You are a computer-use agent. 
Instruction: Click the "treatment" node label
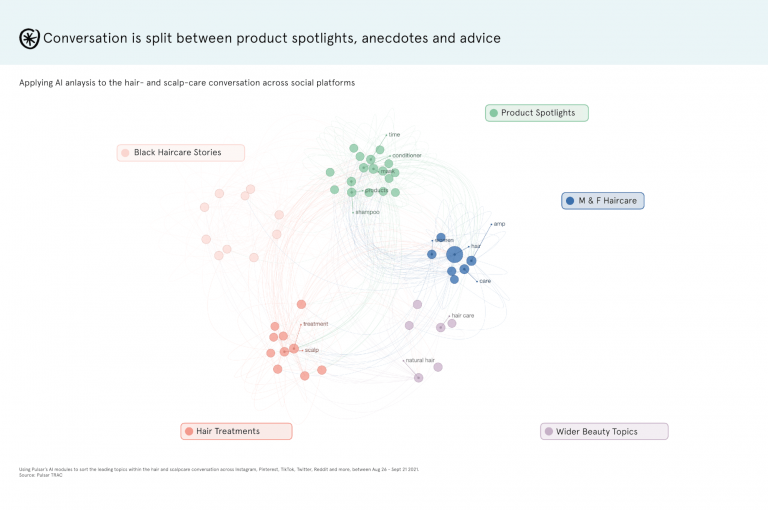pos(316,324)
